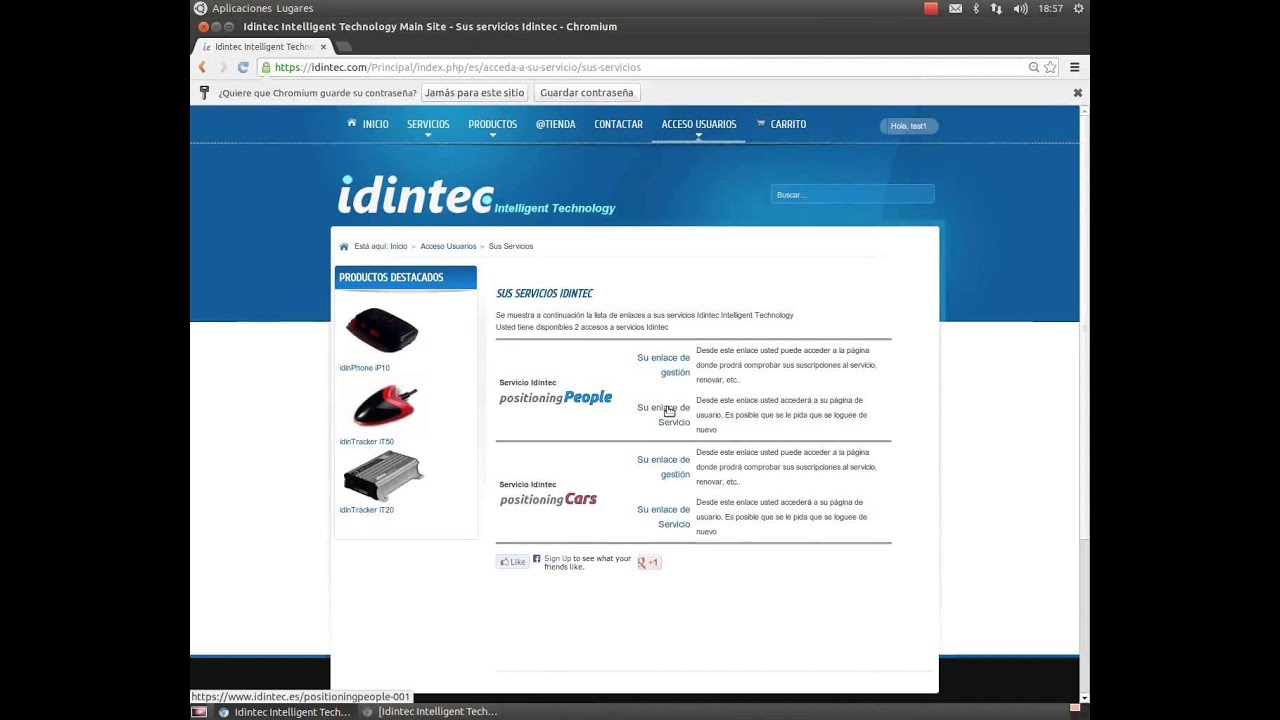Click the key icon in password bar

point(204,92)
